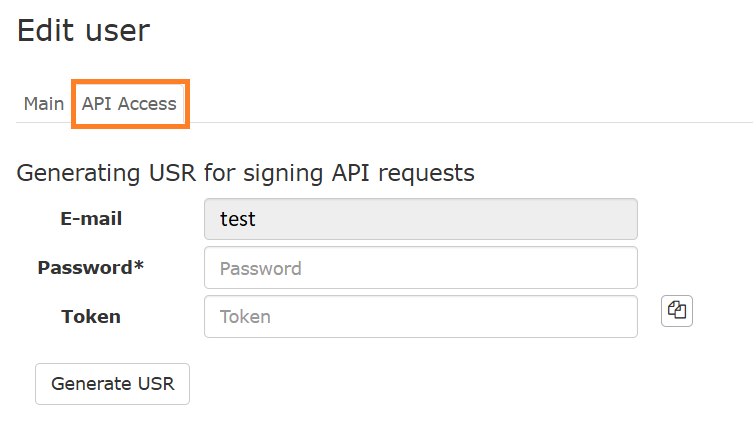Place cursor in the Password placeholder text
The width and height of the screenshot is (753, 437).
click(x=260, y=268)
